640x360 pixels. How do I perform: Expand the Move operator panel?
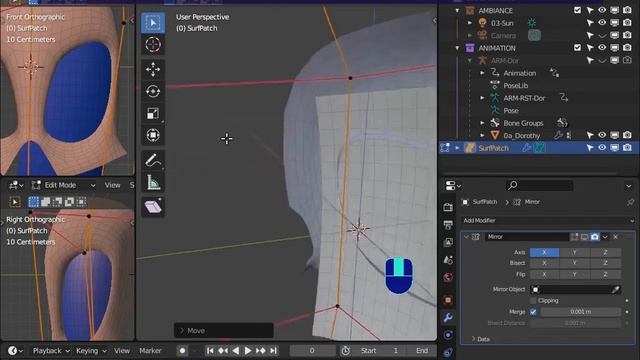(224, 331)
